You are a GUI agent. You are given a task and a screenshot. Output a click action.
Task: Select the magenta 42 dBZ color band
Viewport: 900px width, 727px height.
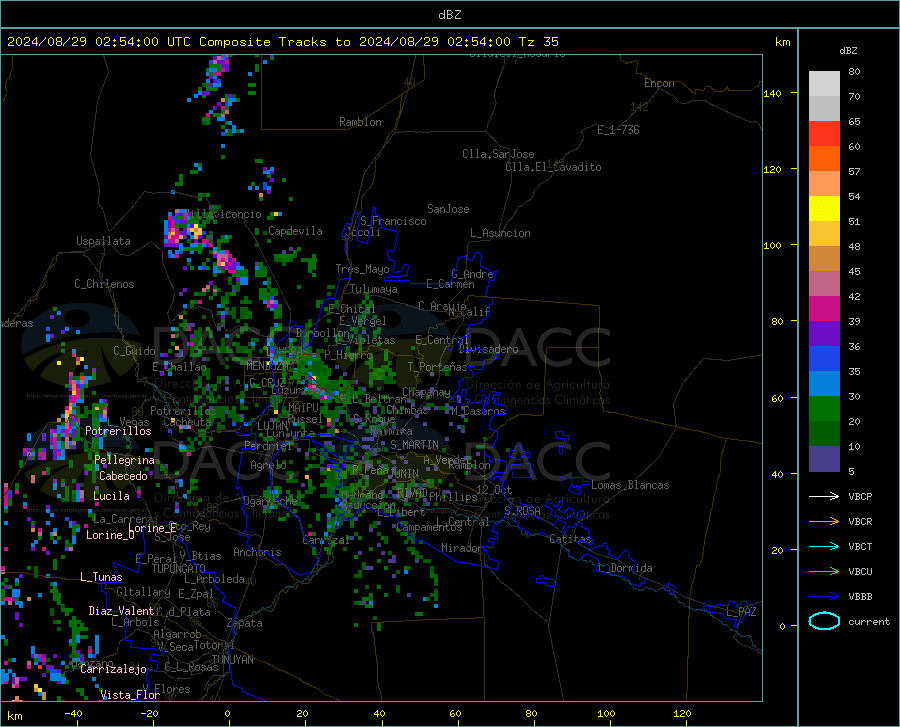click(824, 309)
